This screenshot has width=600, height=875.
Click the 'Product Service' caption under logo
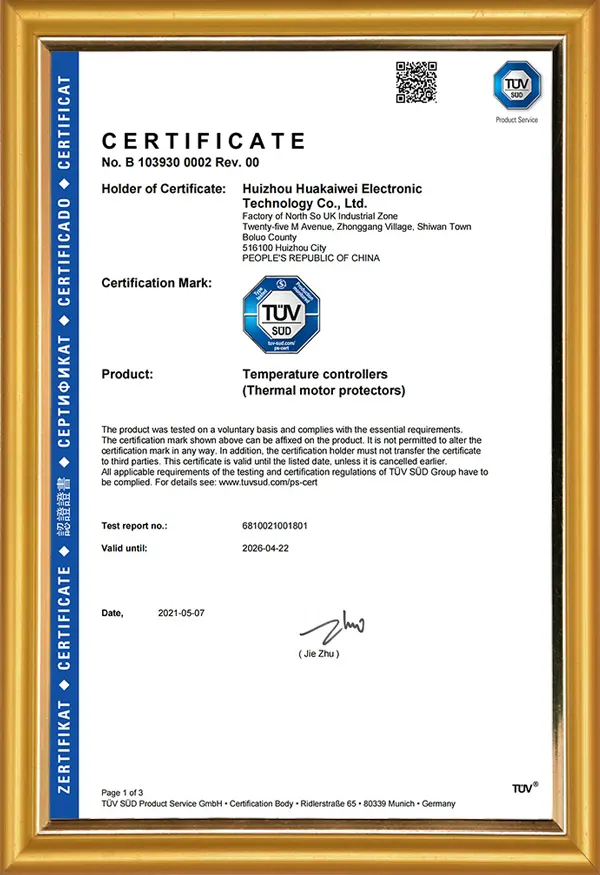tap(517, 120)
